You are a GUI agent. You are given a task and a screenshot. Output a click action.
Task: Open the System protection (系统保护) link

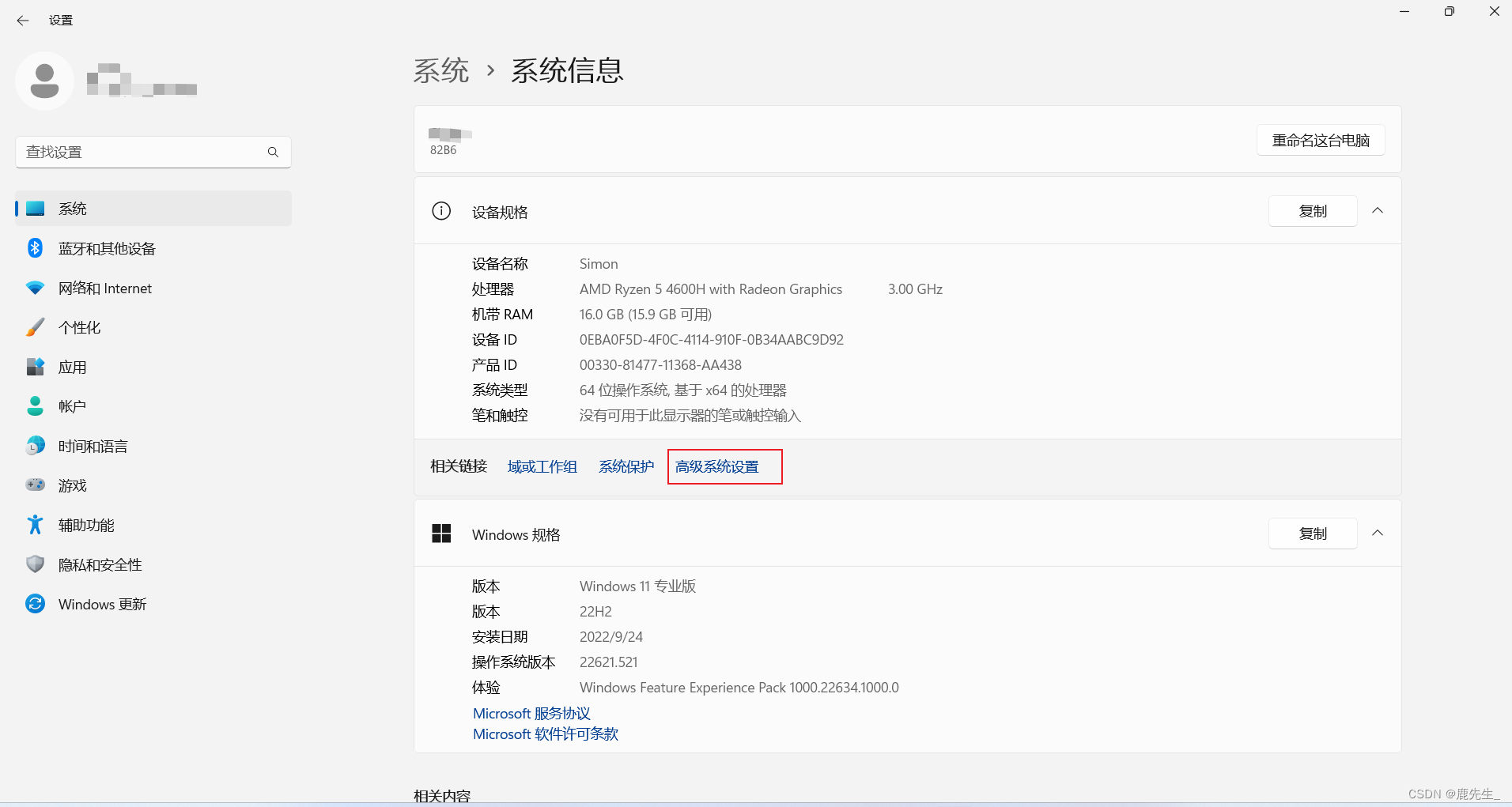pos(626,467)
